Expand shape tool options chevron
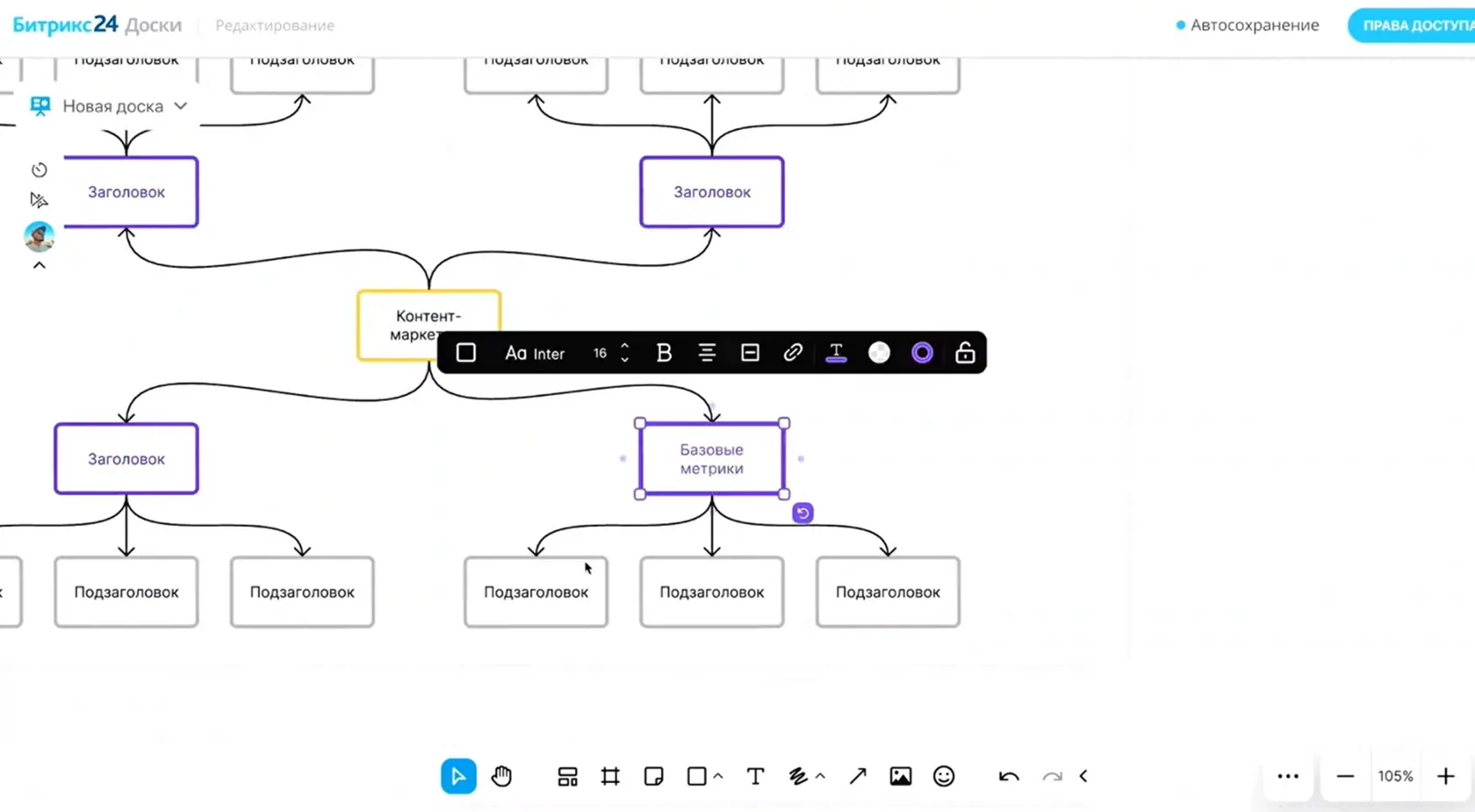The width and height of the screenshot is (1475, 812). click(718, 776)
